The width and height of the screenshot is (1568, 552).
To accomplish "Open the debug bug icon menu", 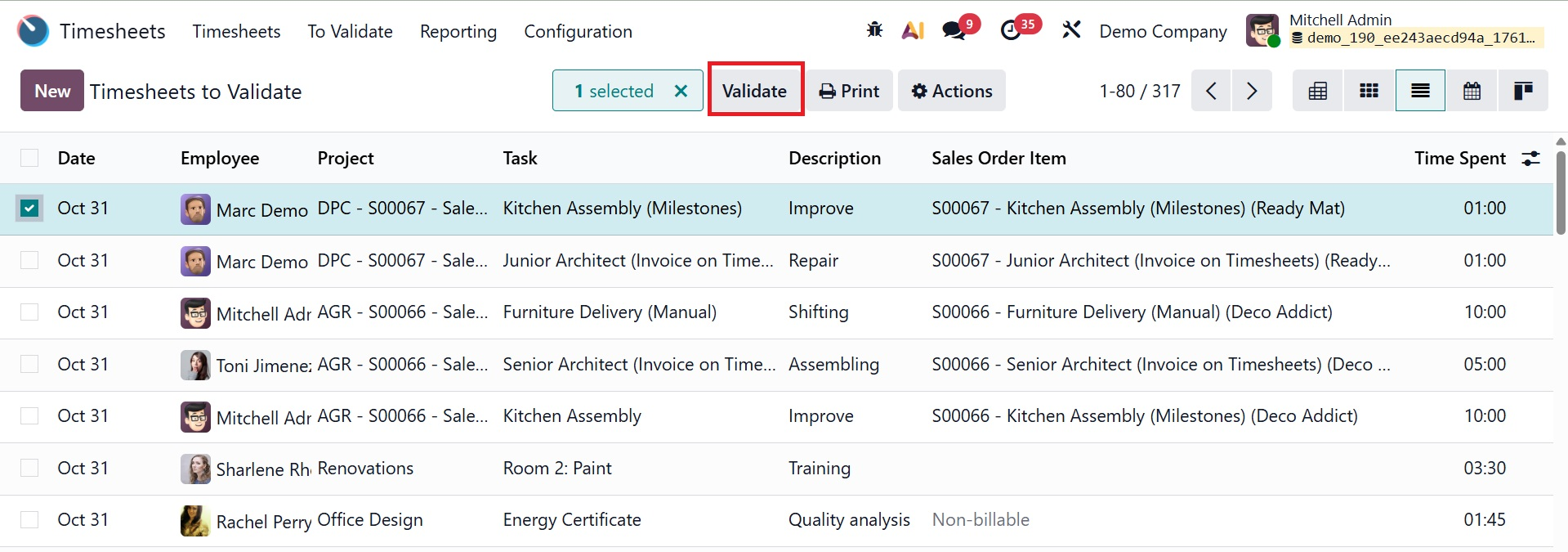I will click(x=874, y=30).
